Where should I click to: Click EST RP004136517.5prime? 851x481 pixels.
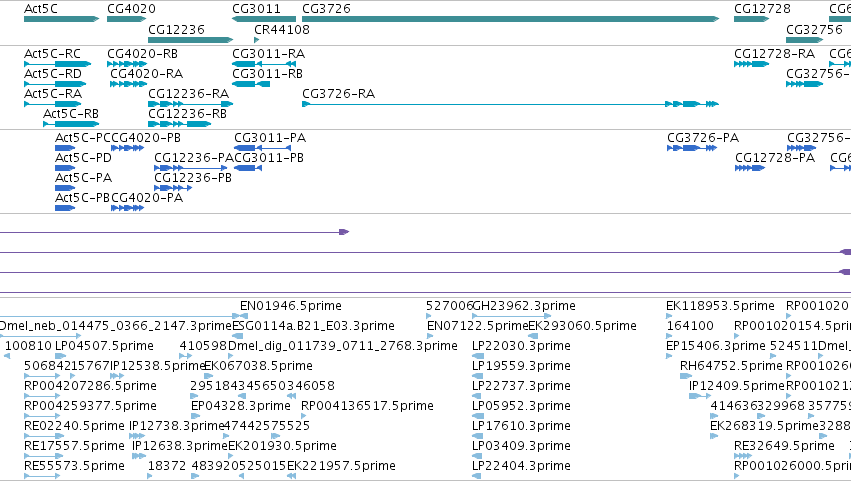pyautogui.click(x=367, y=407)
